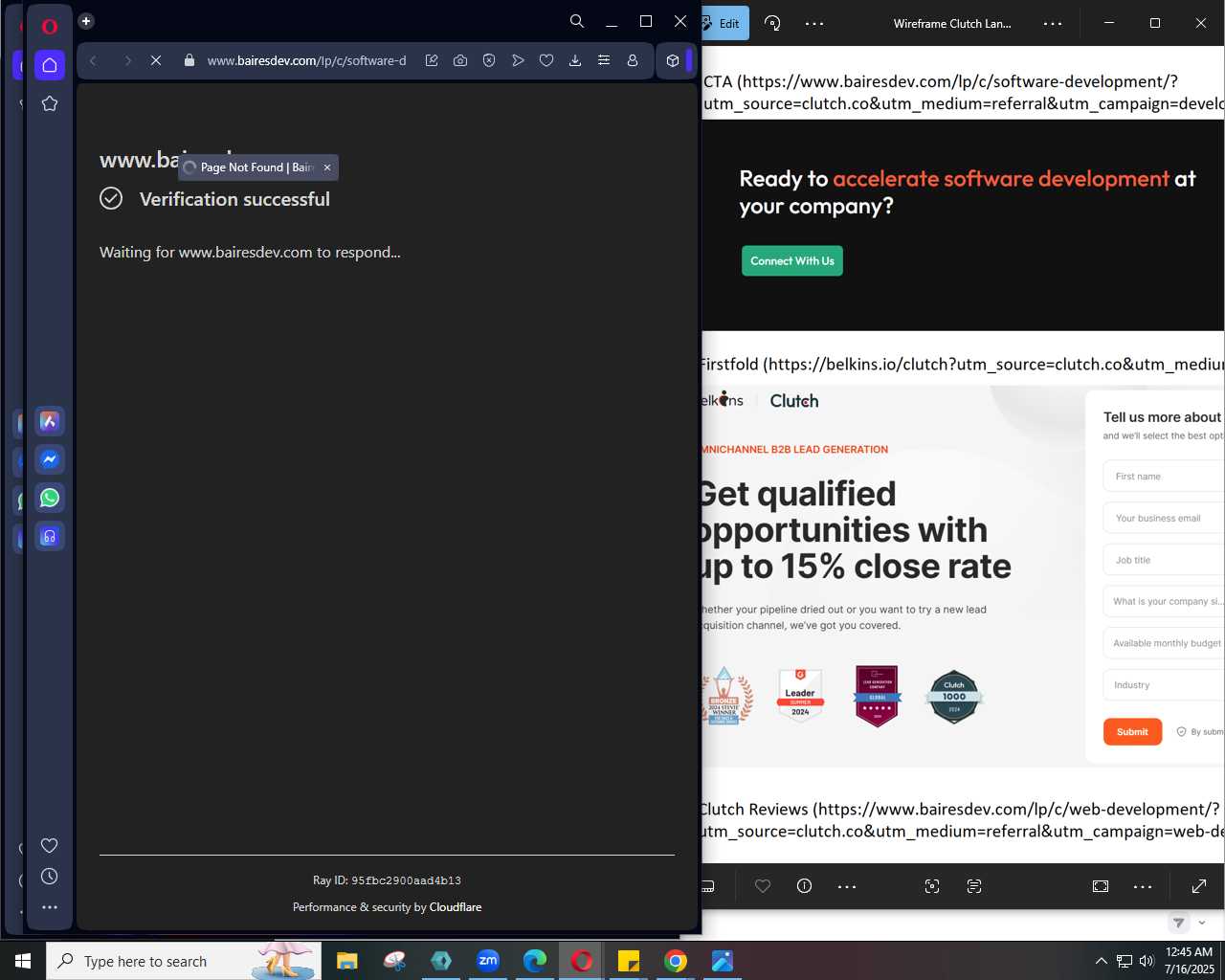Stop loading the page with X button
This screenshot has height=980, width=1225.
coord(156,60)
